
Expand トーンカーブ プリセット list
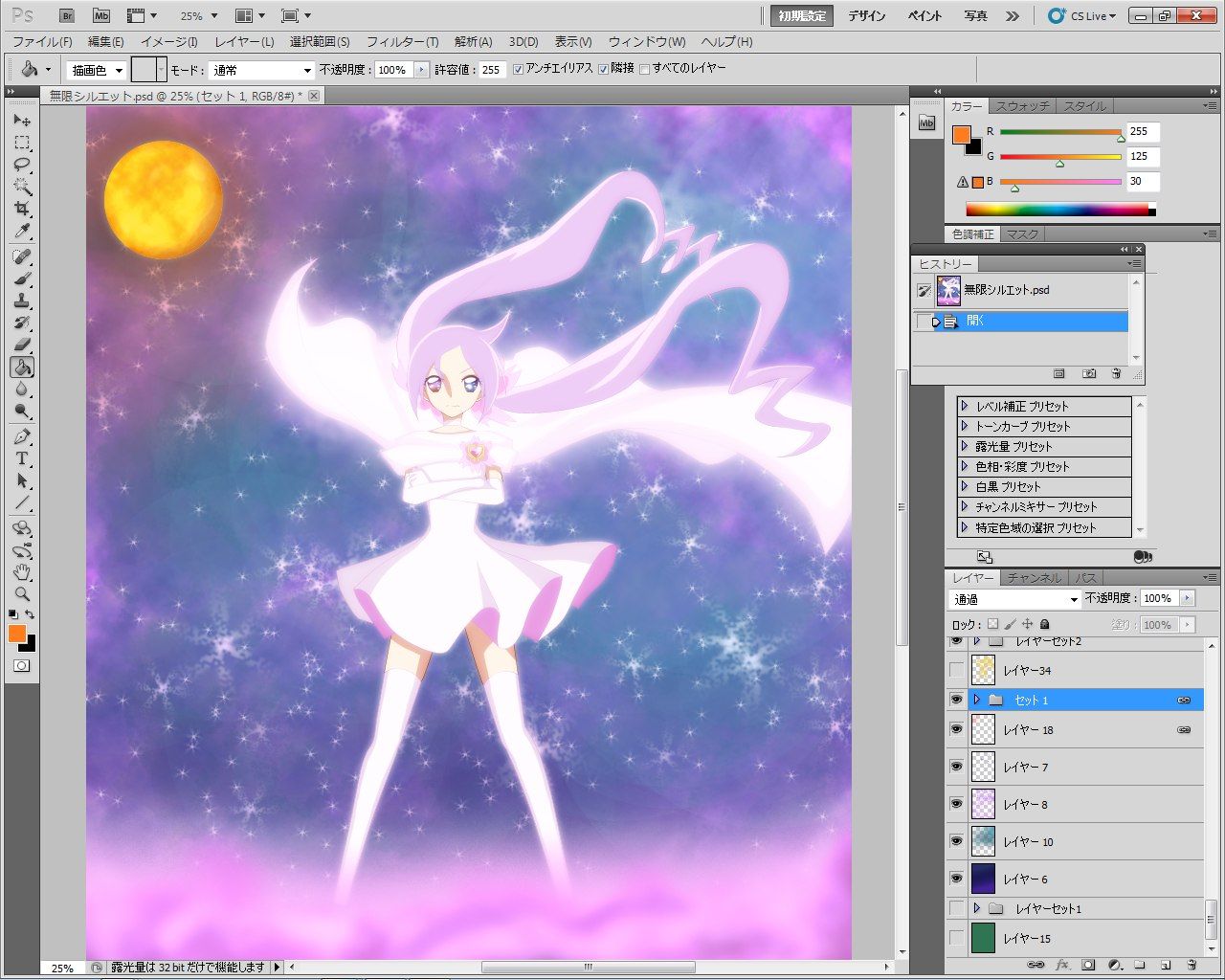[x=965, y=426]
